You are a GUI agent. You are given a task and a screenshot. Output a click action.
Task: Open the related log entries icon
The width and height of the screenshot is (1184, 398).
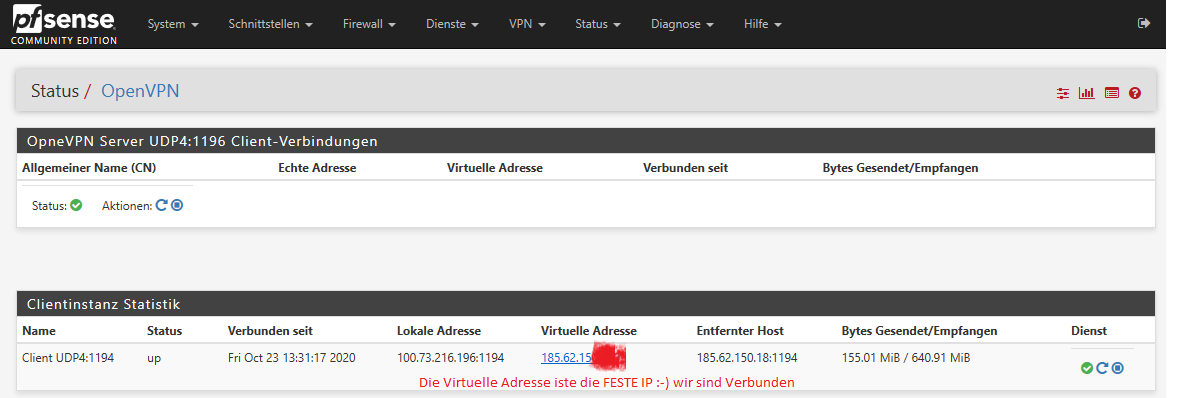[1112, 94]
